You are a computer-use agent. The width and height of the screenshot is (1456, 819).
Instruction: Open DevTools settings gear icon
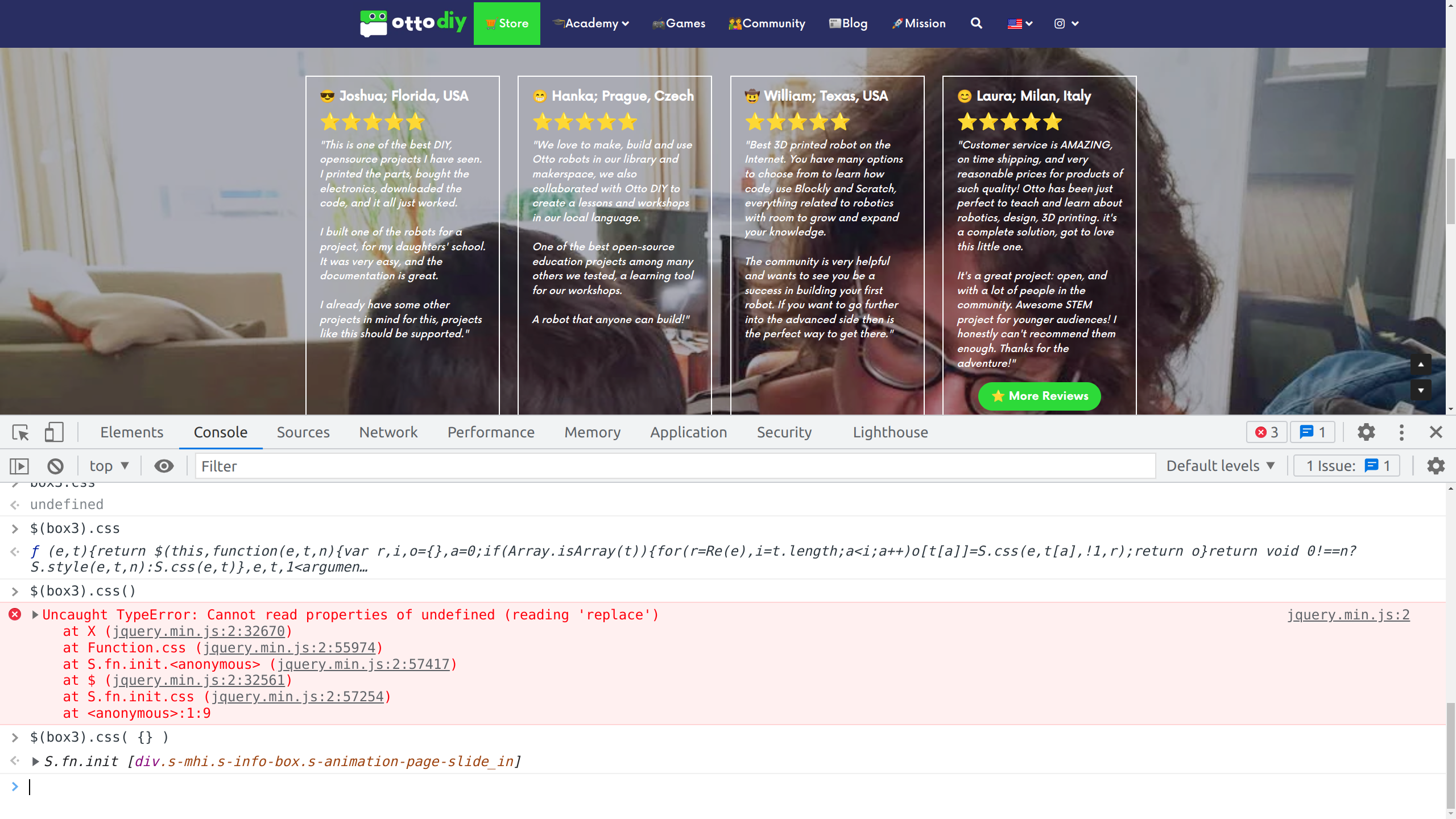pyautogui.click(x=1366, y=432)
